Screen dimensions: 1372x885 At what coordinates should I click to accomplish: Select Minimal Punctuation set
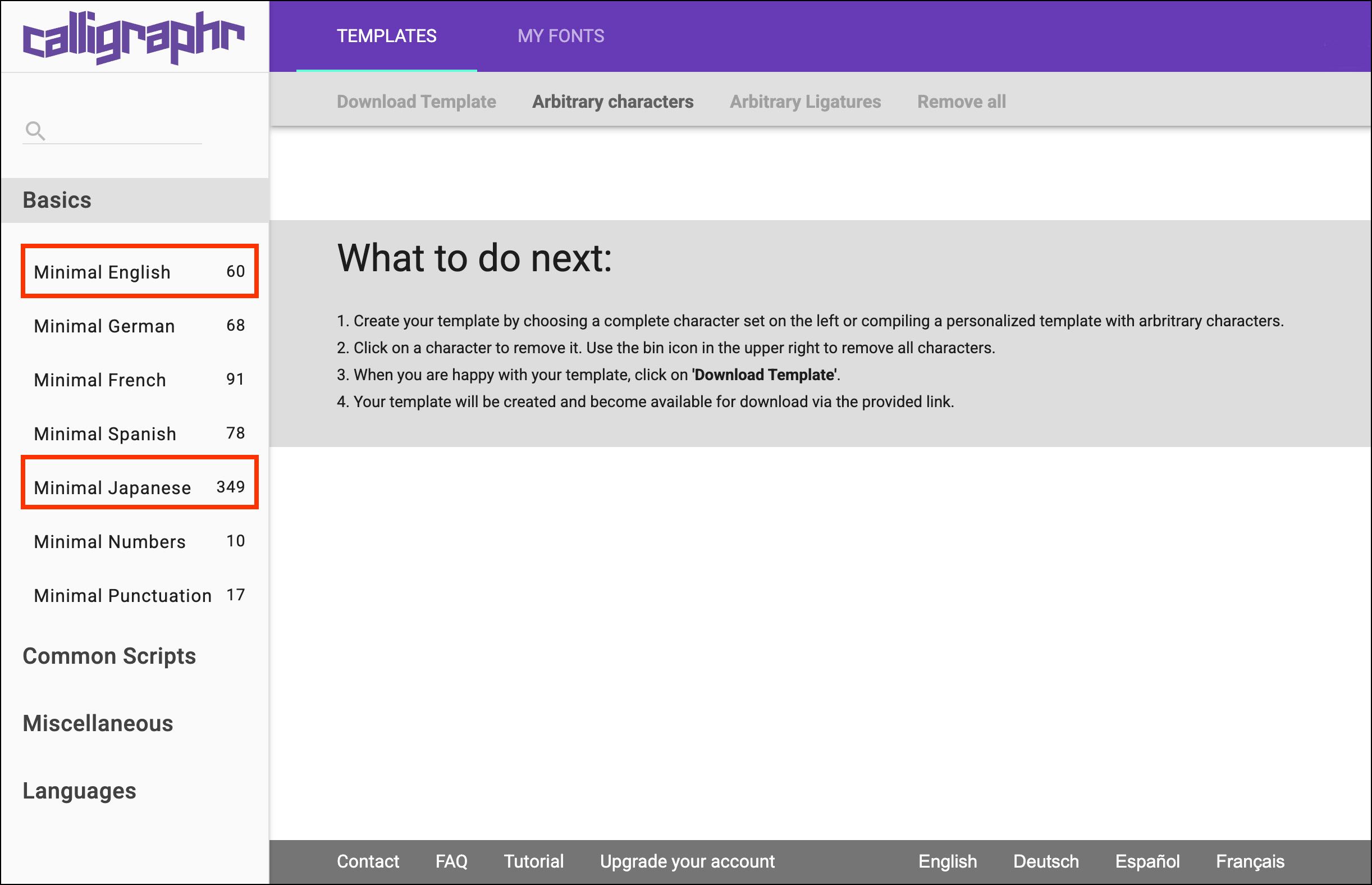pos(139,595)
